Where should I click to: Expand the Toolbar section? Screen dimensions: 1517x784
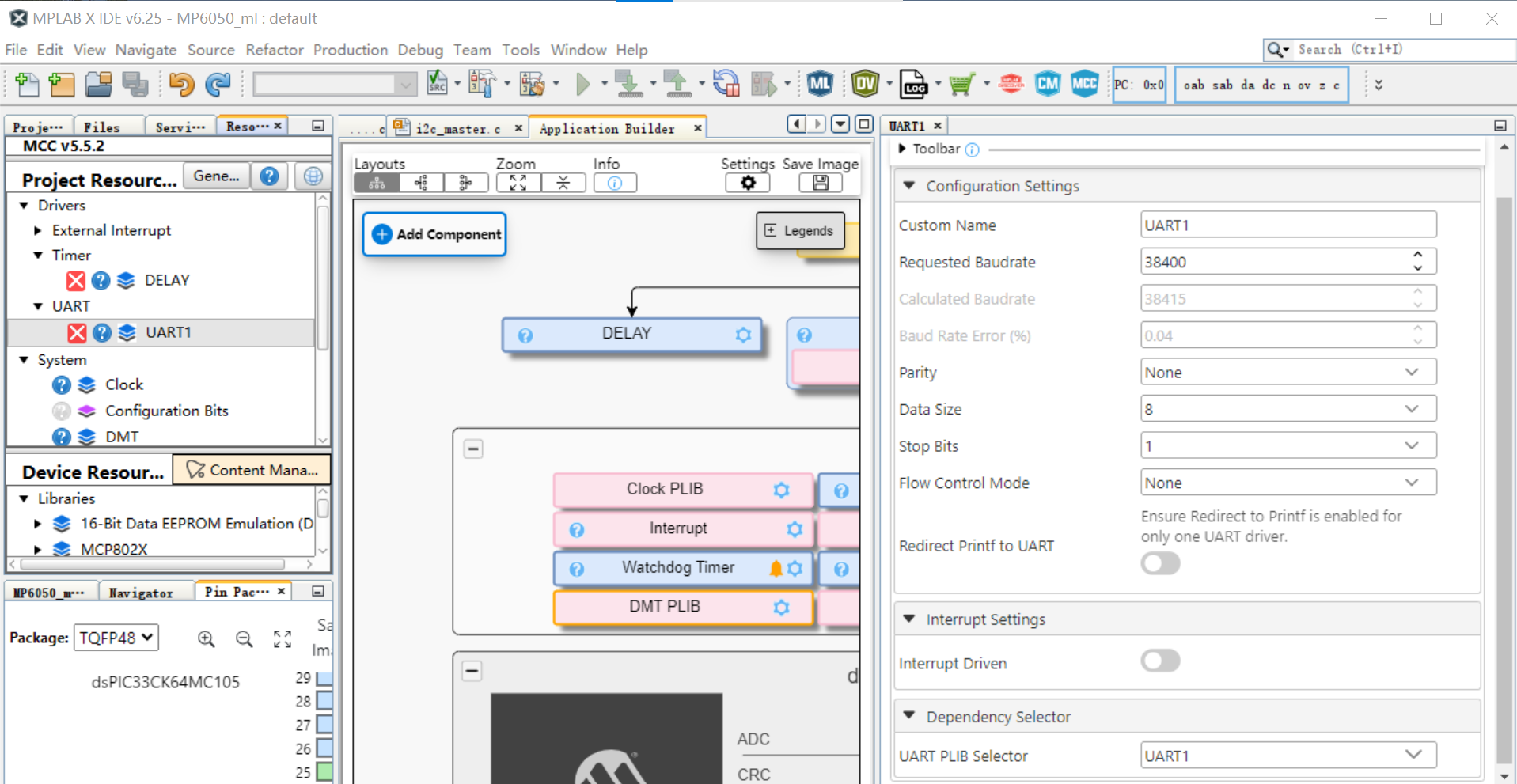[902, 149]
